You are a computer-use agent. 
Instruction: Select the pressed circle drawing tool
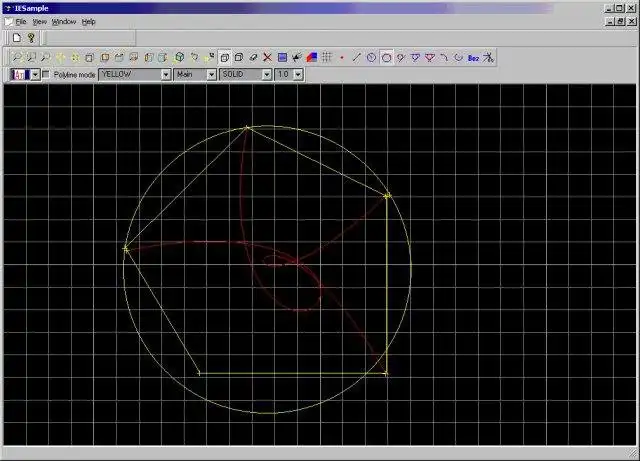386,58
